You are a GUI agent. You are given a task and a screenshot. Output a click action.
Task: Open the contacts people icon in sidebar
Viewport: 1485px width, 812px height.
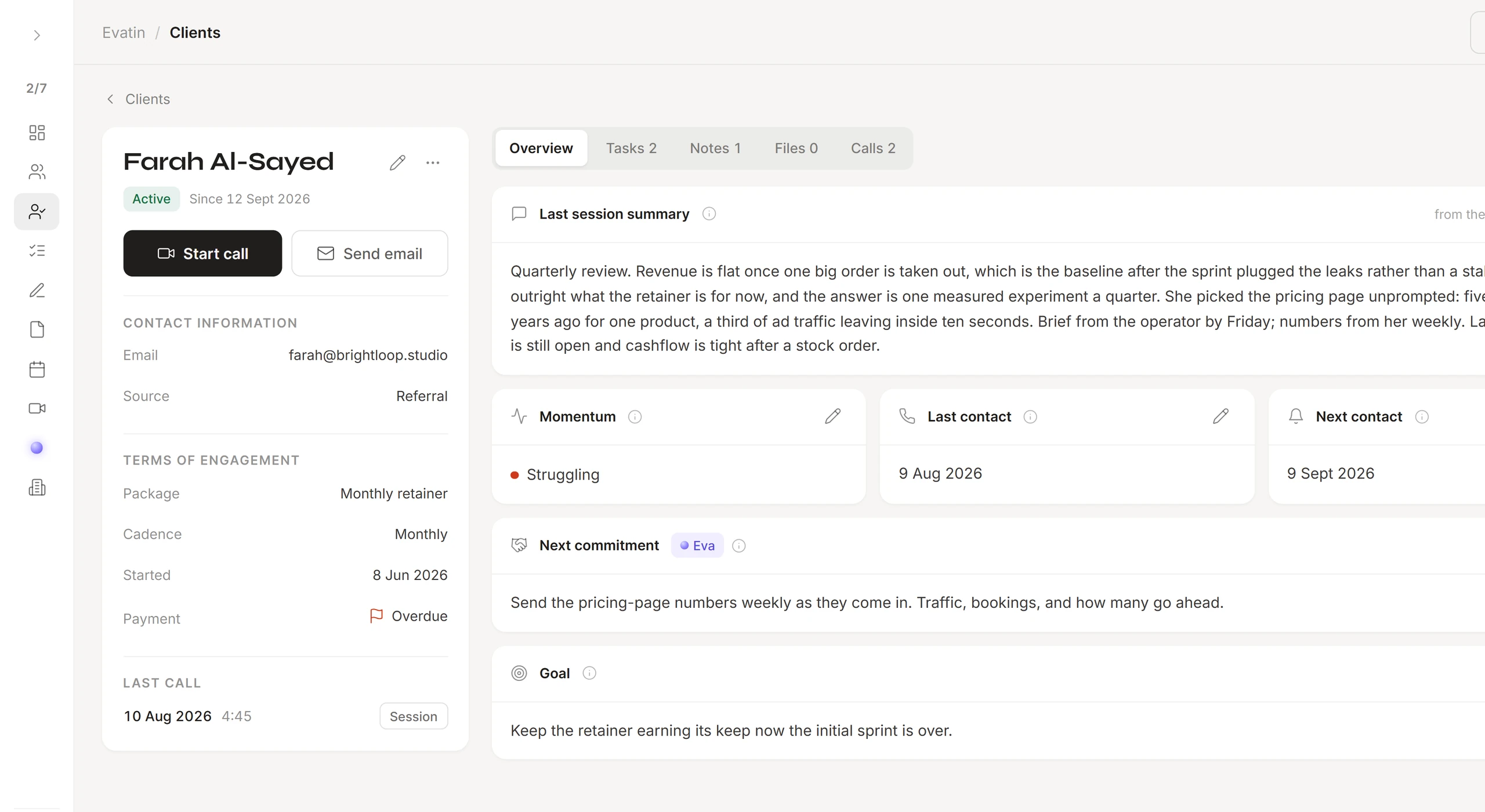point(37,172)
